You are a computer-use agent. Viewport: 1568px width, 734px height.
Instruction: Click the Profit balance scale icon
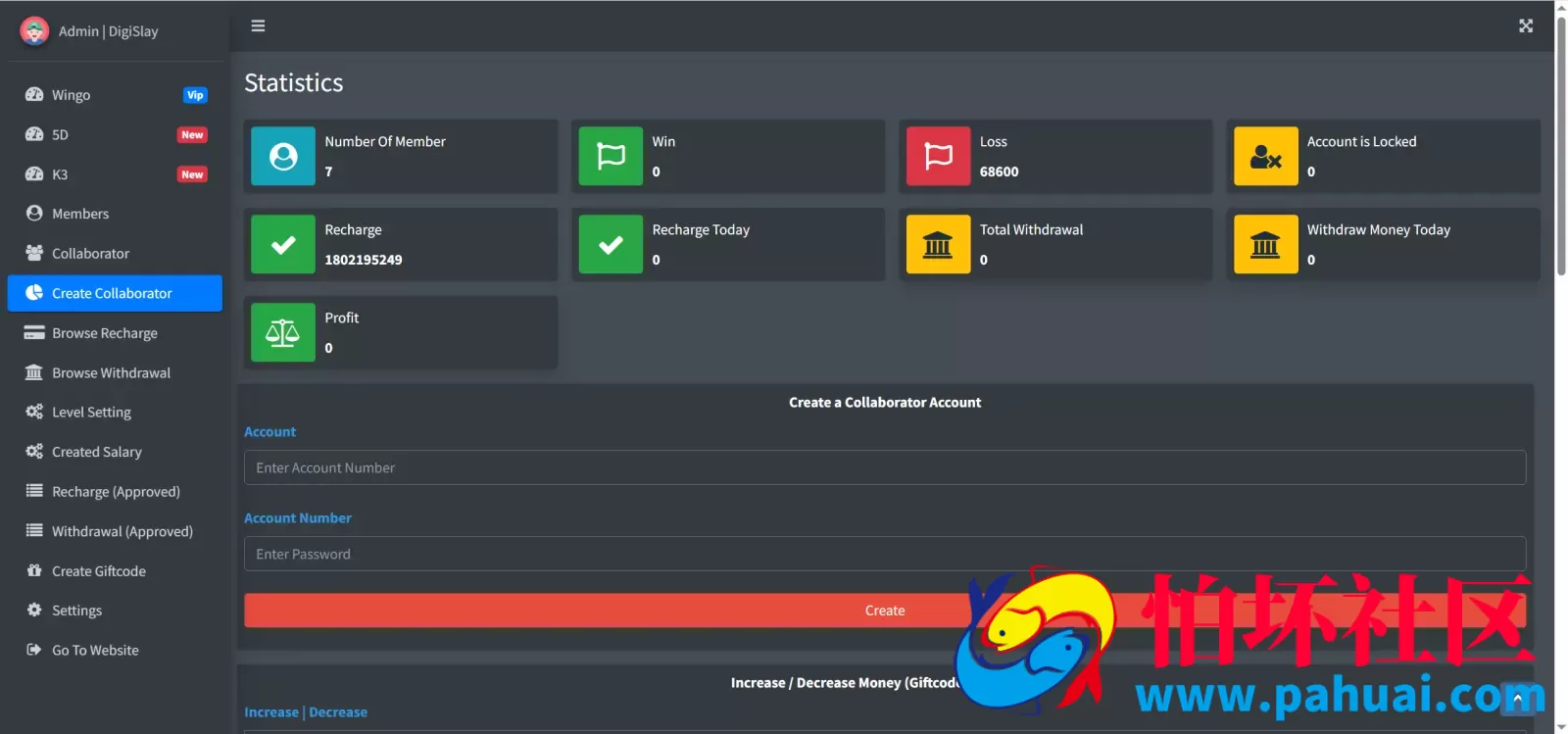tap(283, 333)
